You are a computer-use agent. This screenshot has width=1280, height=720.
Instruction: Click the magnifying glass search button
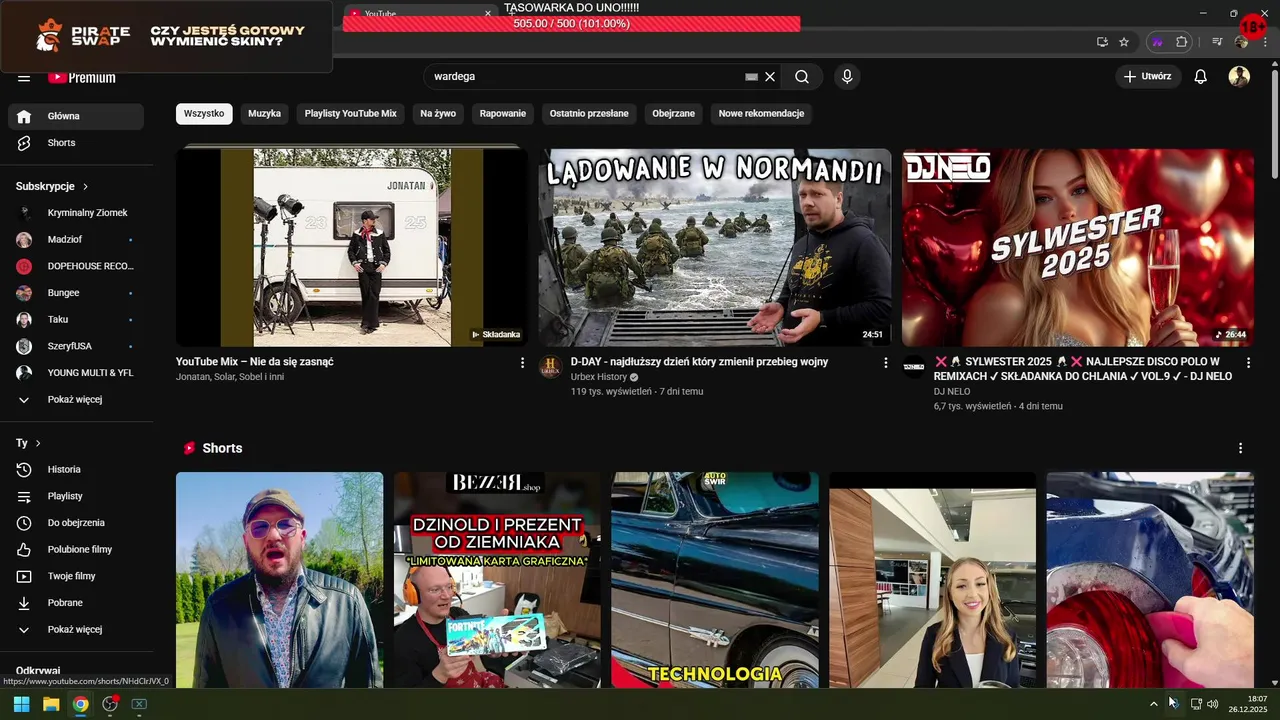click(x=802, y=77)
